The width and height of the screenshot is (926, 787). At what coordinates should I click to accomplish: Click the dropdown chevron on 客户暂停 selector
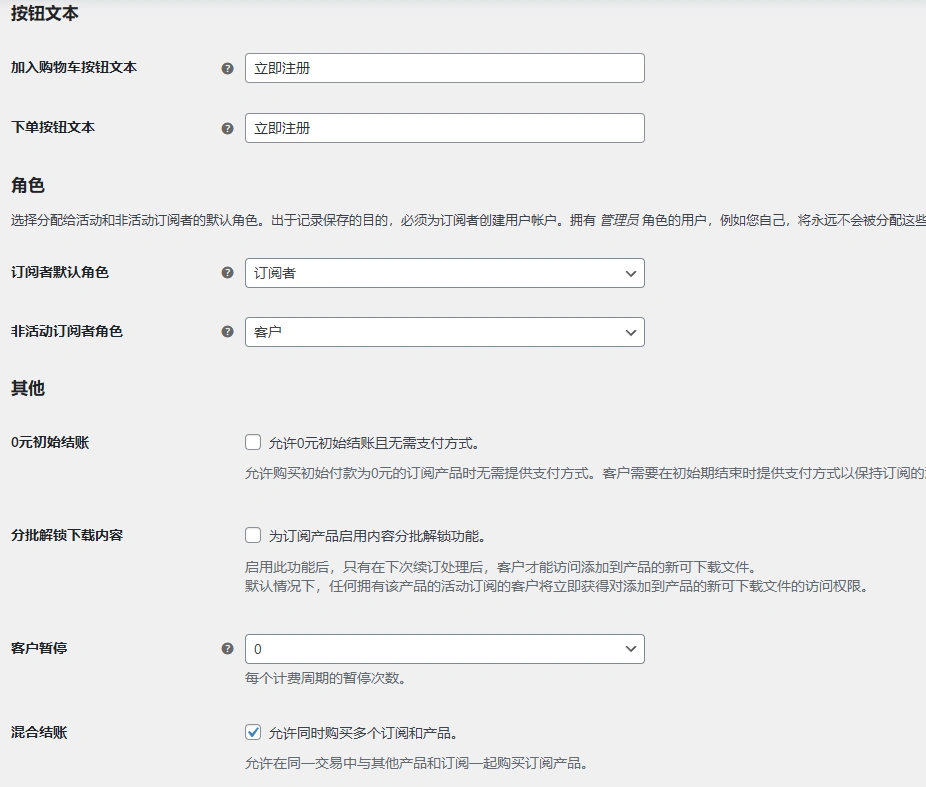point(630,648)
